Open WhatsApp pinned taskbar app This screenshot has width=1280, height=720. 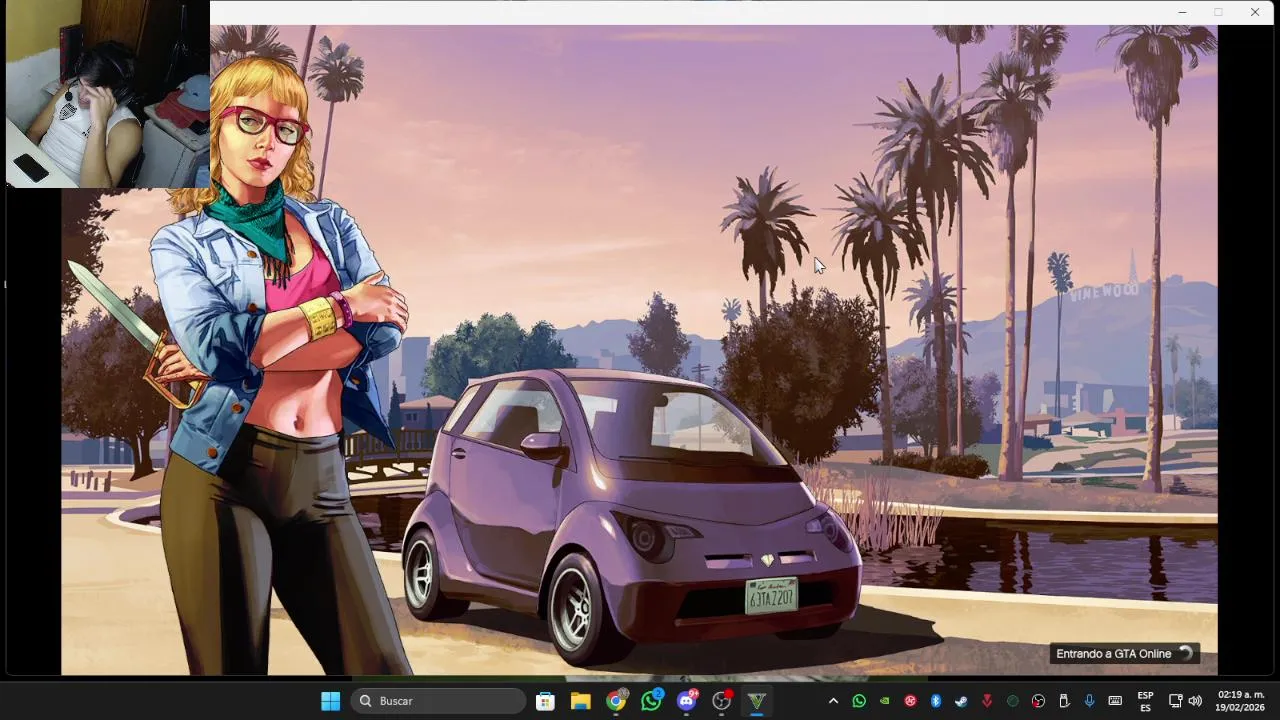click(651, 701)
